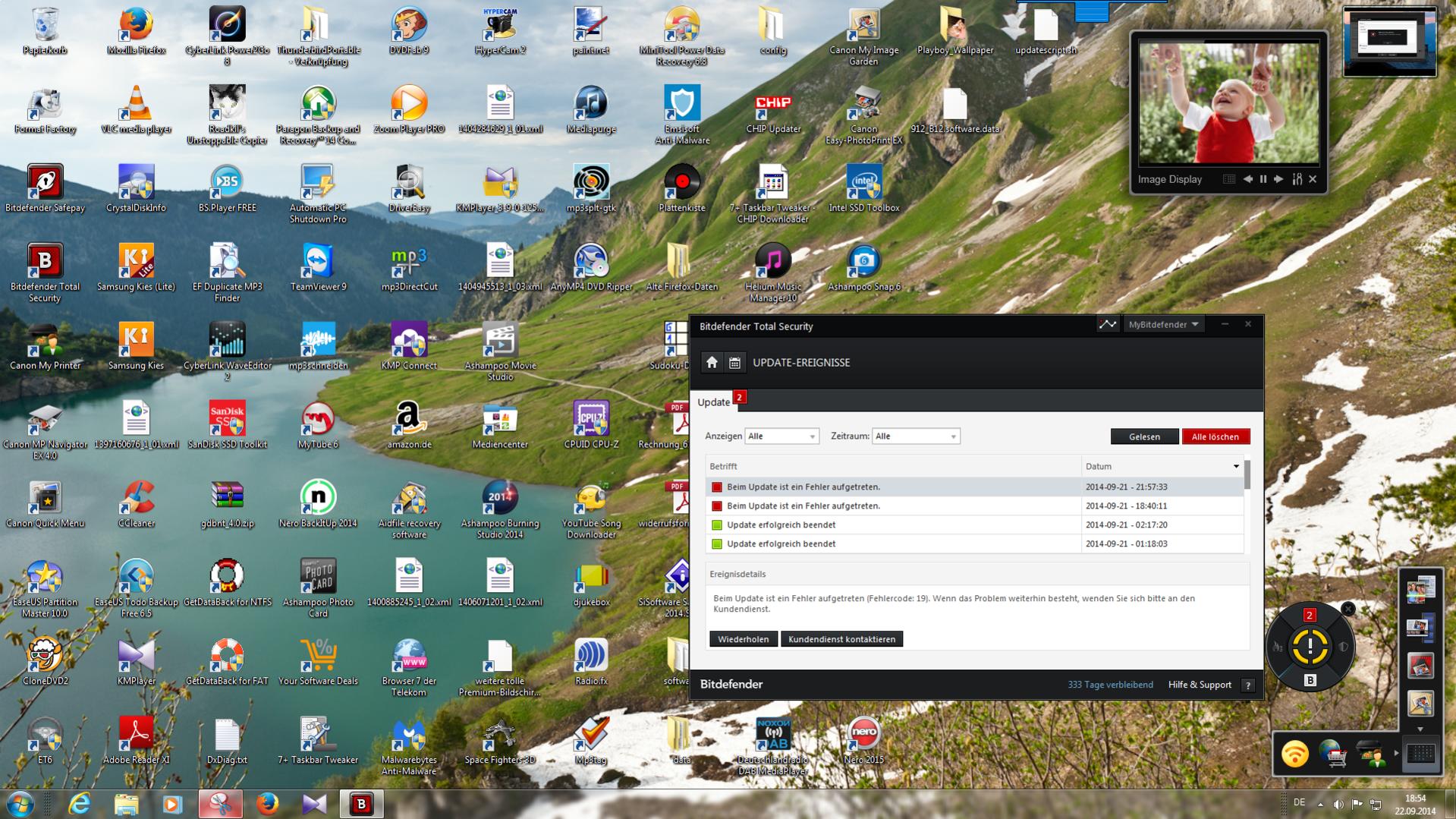This screenshot has height=819, width=1456.
Task: Select Emsisoft Anti-Malware desktop icon
Action: click(x=682, y=115)
